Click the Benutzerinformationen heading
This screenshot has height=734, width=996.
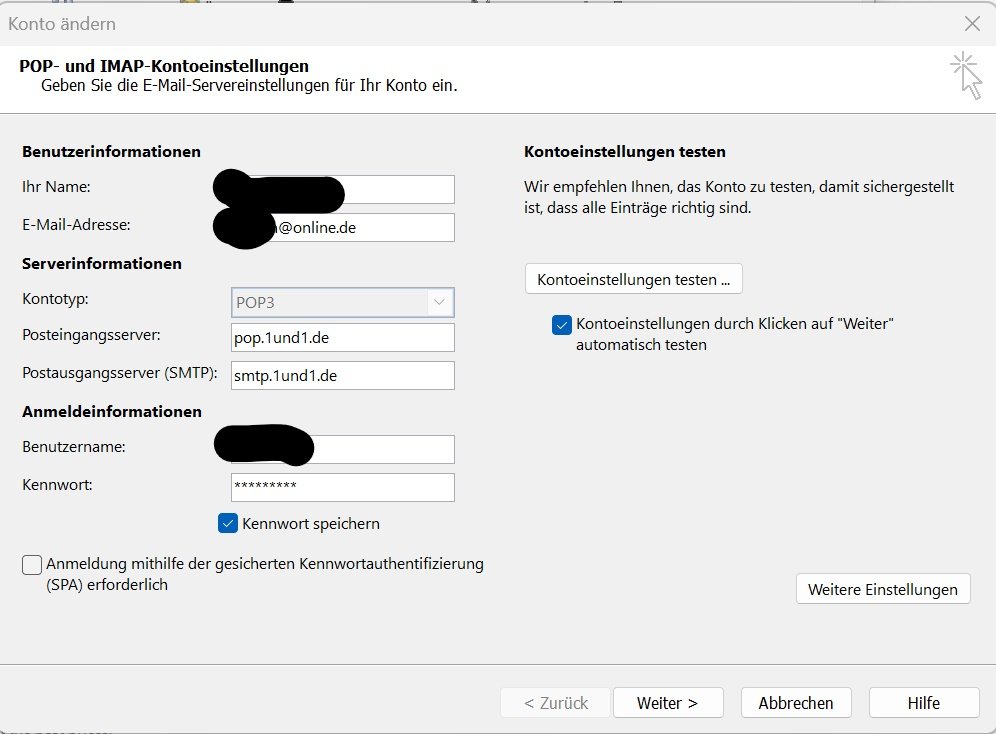111,152
